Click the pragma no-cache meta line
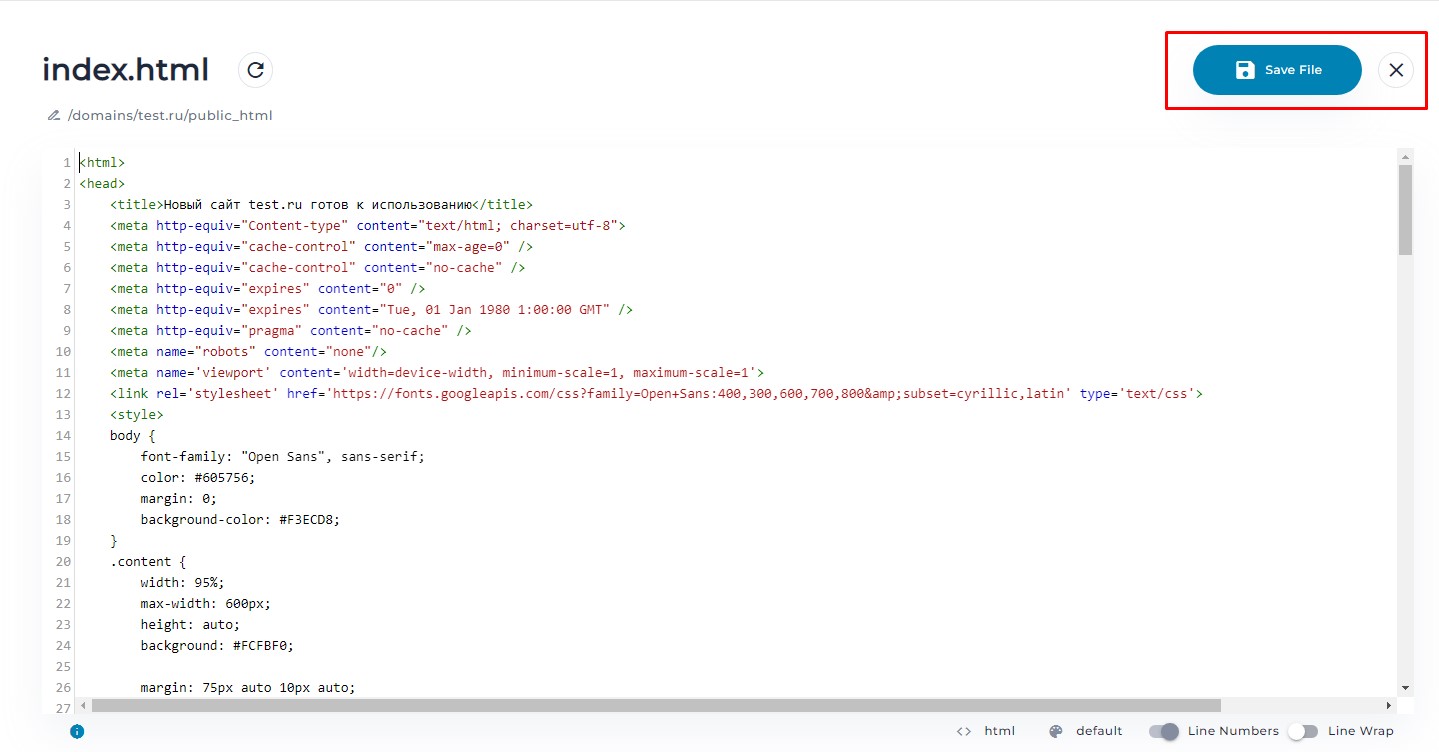 [x=291, y=330]
